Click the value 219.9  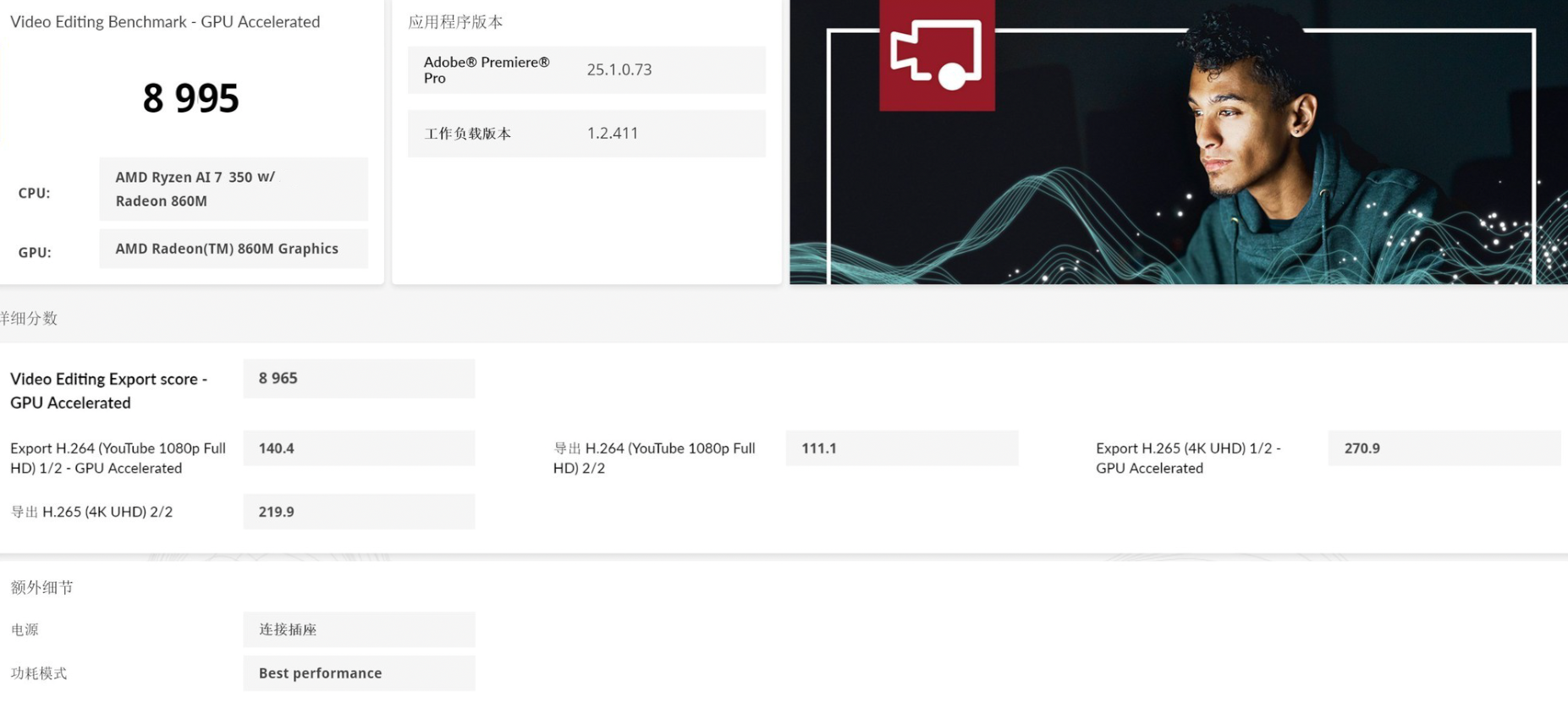click(x=359, y=512)
